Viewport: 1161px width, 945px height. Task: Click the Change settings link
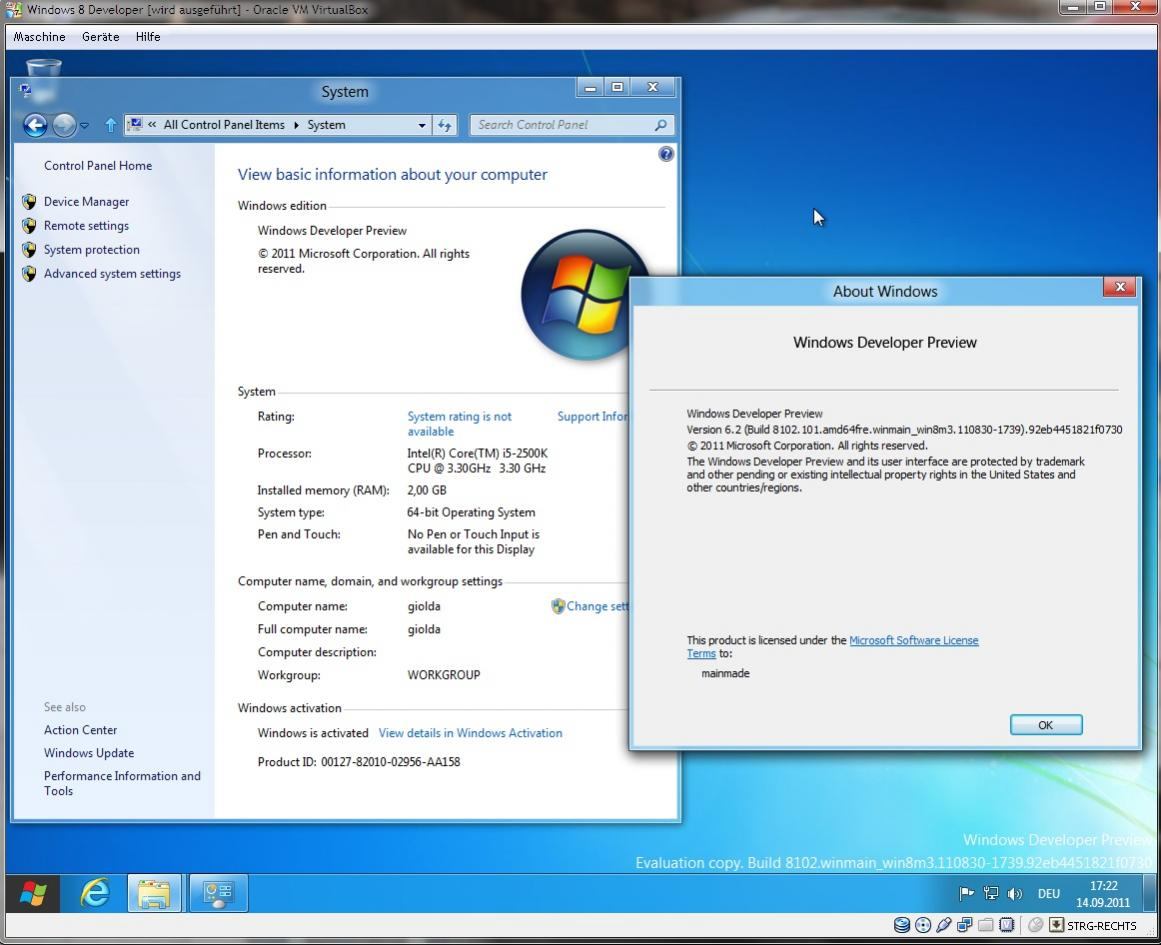pos(598,606)
